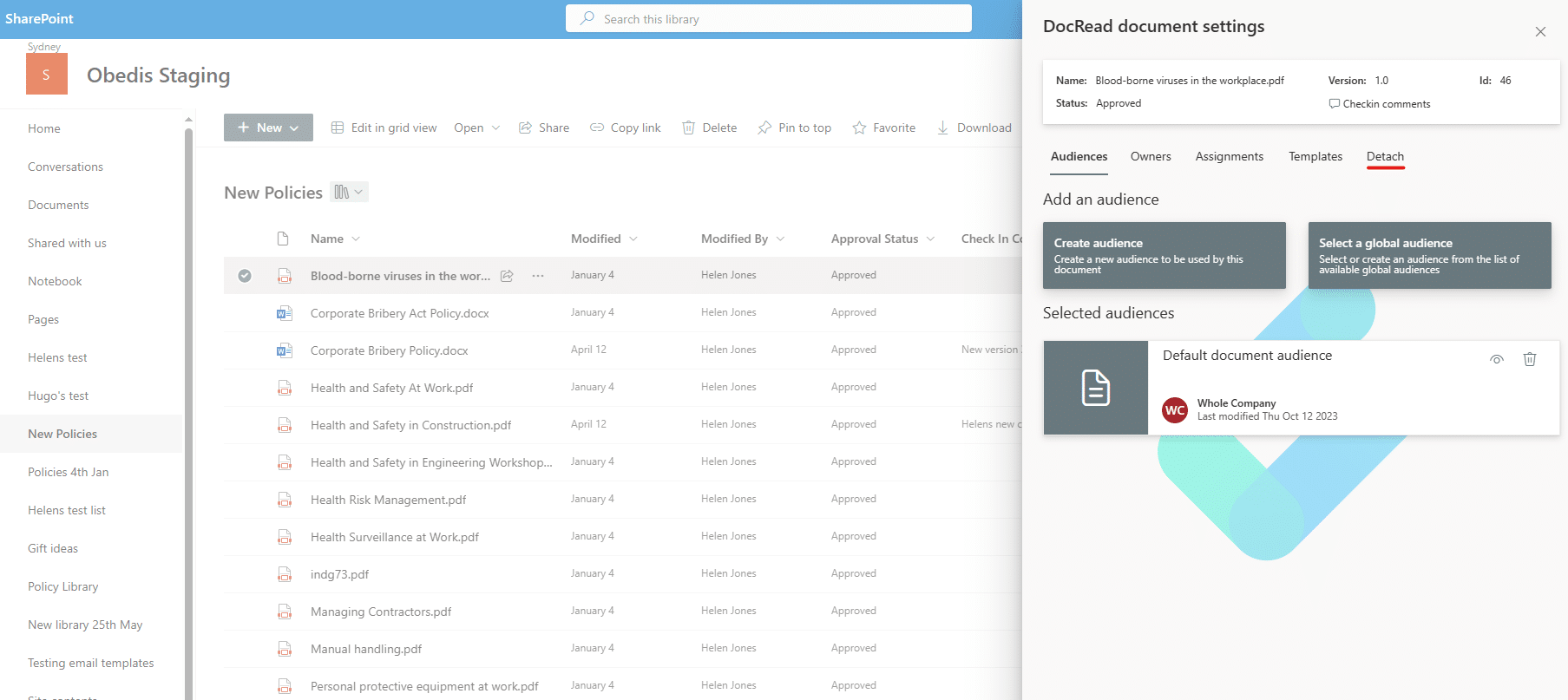Click the WC Whole Company avatar

click(1175, 410)
